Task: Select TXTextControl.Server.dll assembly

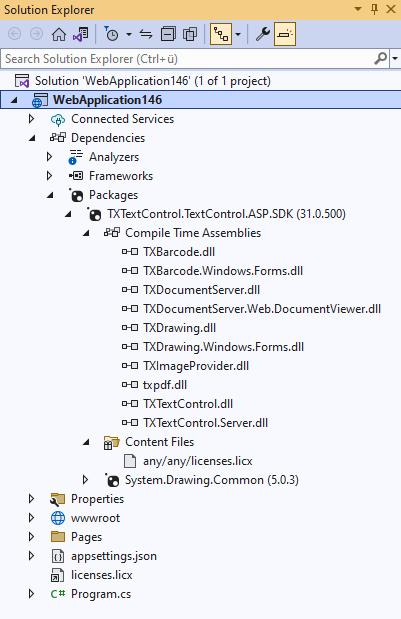Action: [x=205, y=423]
